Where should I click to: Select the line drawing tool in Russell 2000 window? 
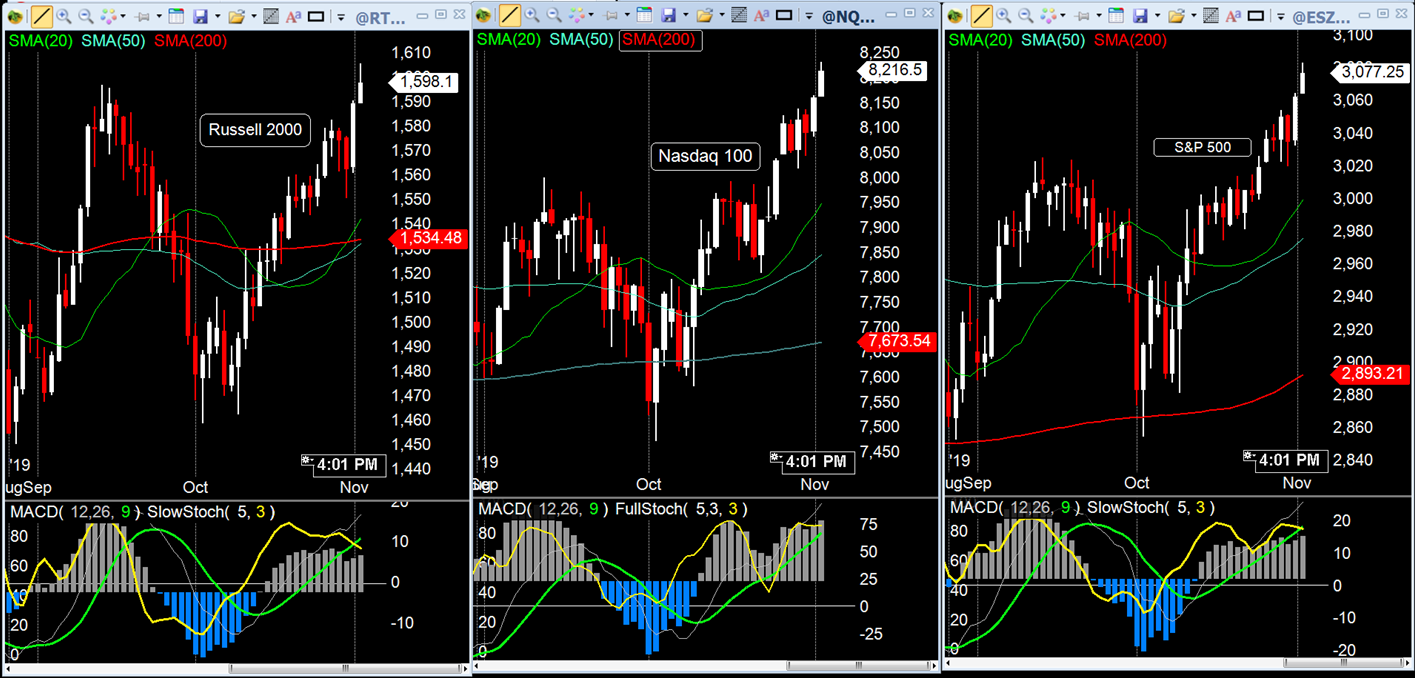[42, 16]
